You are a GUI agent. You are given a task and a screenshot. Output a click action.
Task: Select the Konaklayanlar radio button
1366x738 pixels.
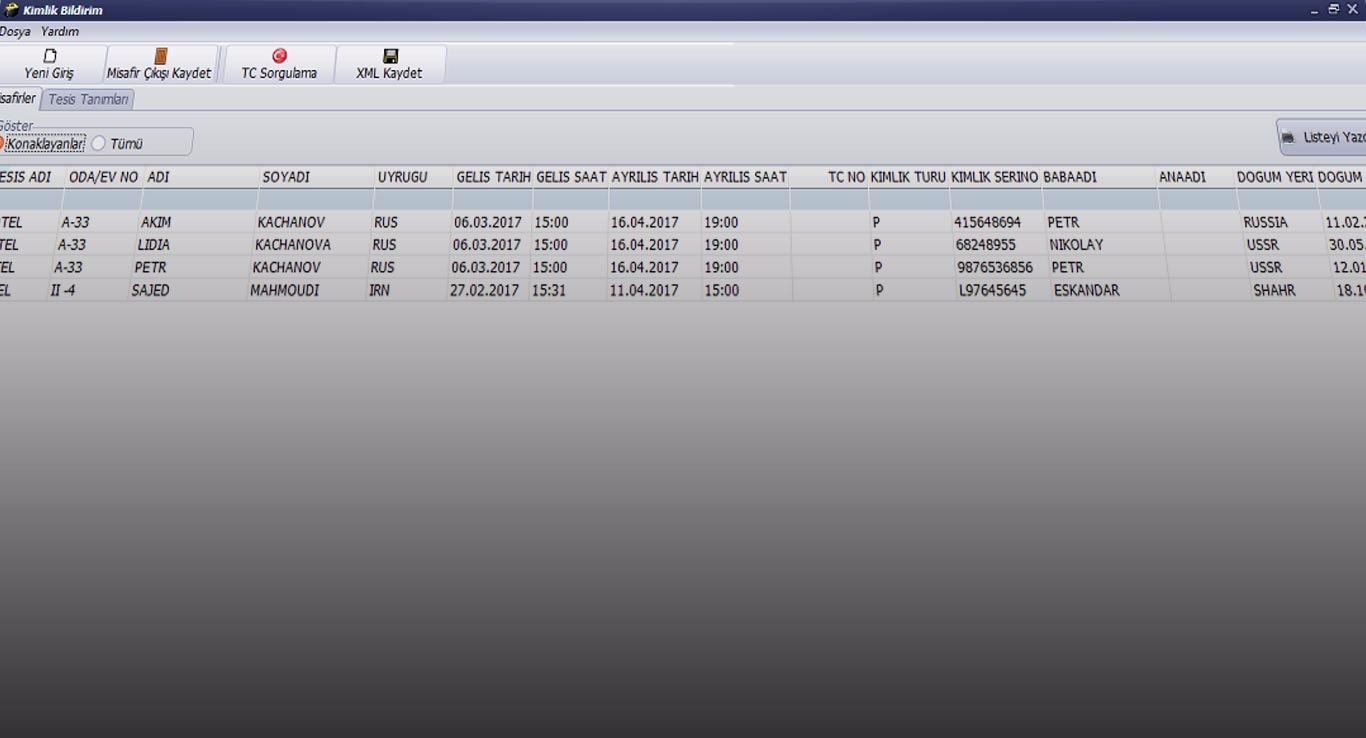[x=2, y=144]
